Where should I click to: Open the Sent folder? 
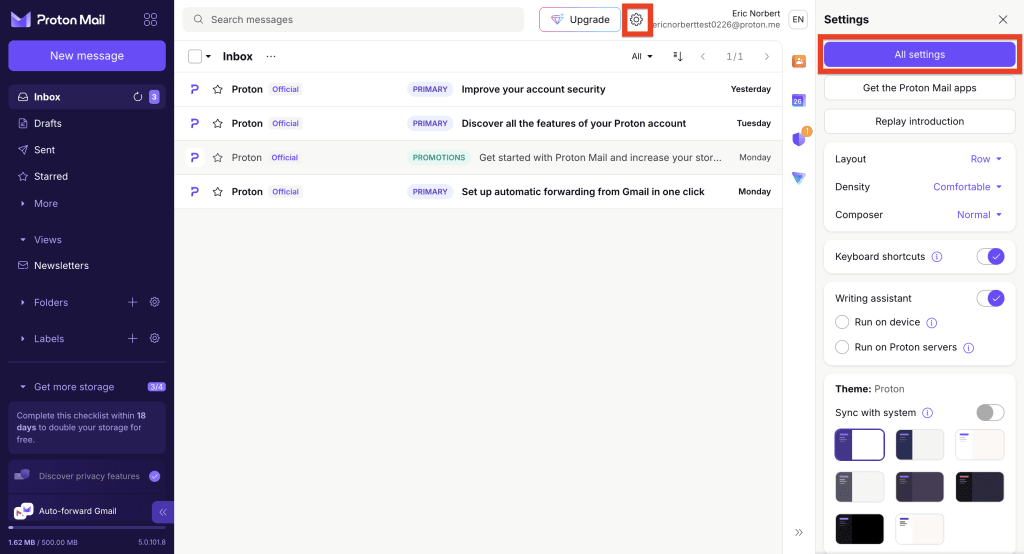coord(87,150)
